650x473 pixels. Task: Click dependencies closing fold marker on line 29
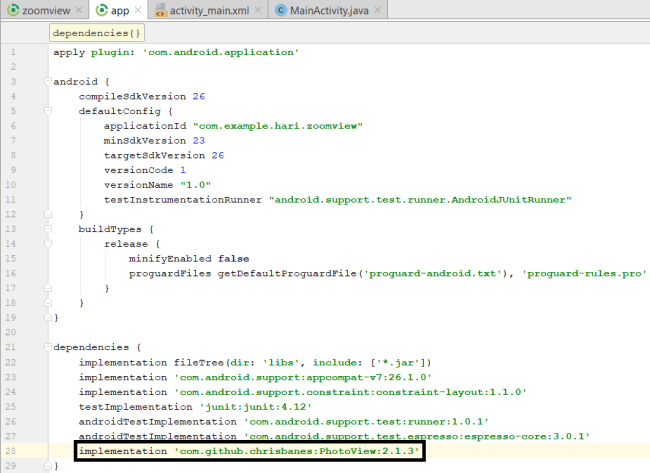(x=48, y=466)
